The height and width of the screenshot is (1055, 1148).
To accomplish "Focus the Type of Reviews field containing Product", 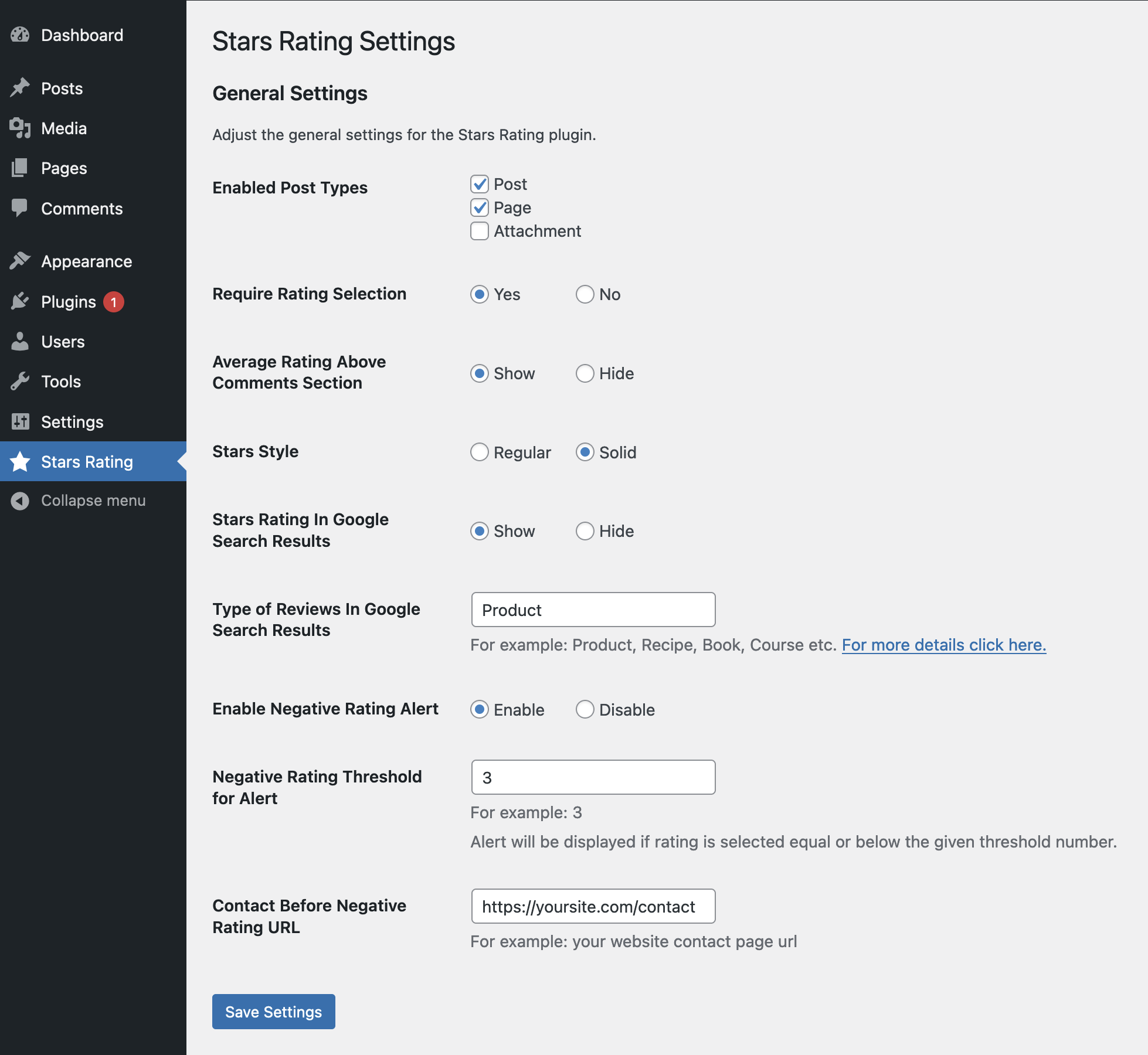I will pos(593,610).
